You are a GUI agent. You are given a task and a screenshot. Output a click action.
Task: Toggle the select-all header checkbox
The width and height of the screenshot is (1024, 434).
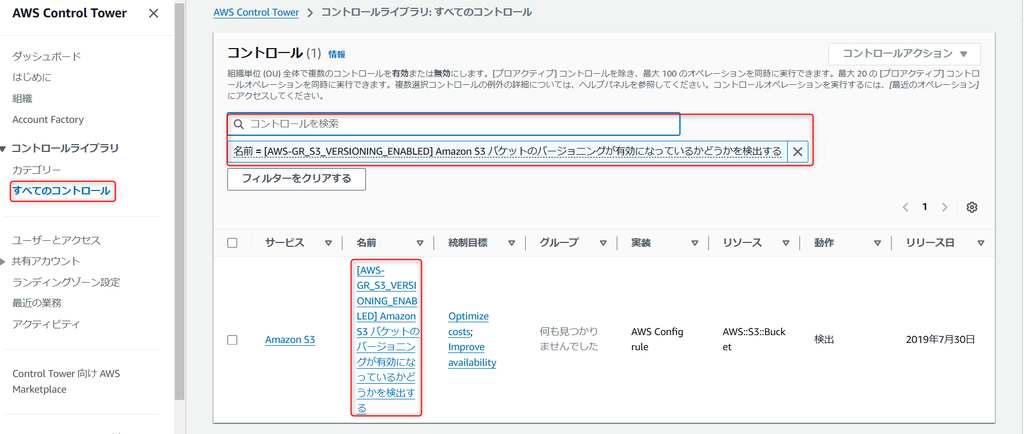point(232,243)
